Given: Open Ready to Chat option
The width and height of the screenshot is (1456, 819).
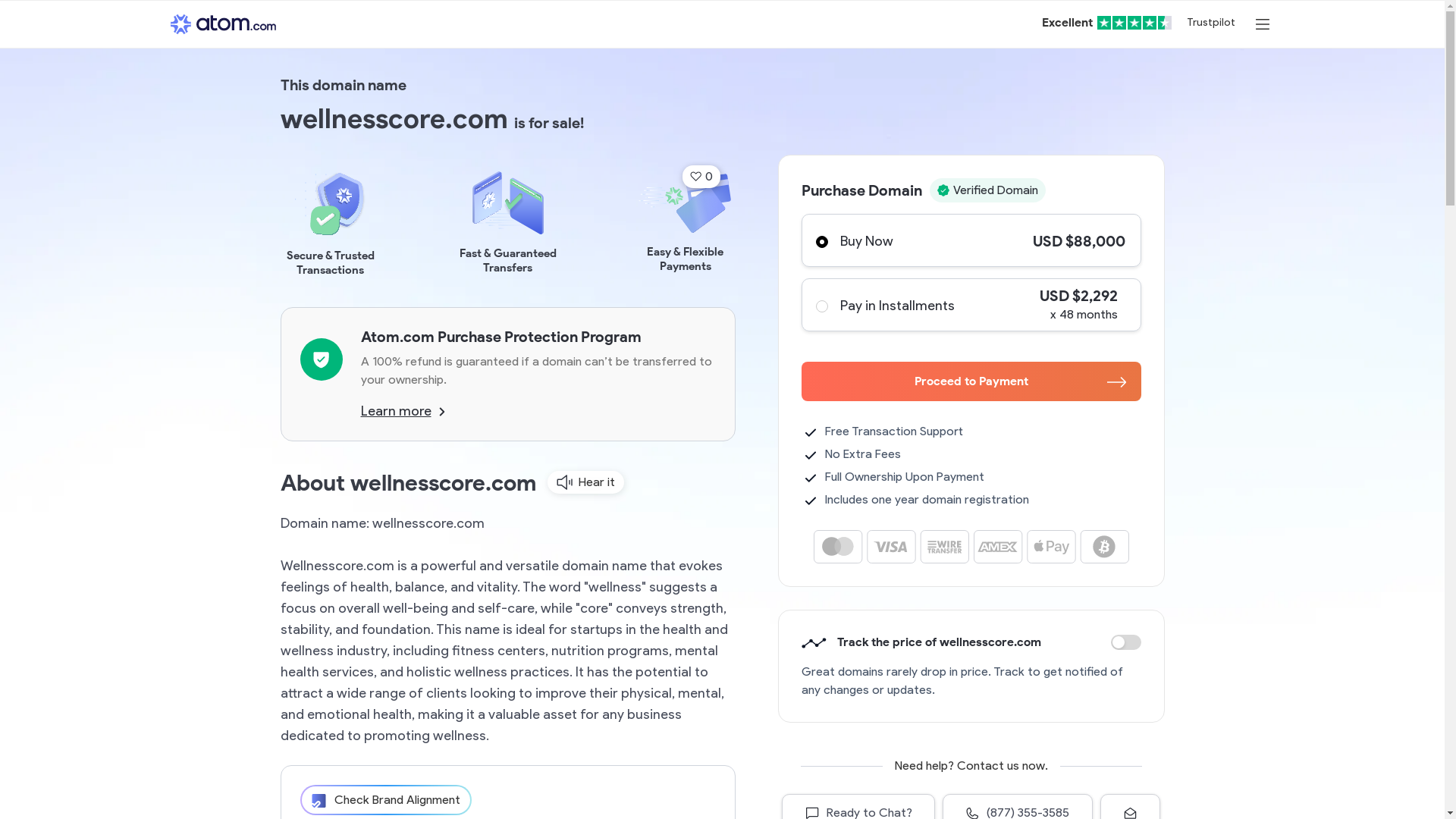Looking at the screenshot, I should [x=858, y=811].
